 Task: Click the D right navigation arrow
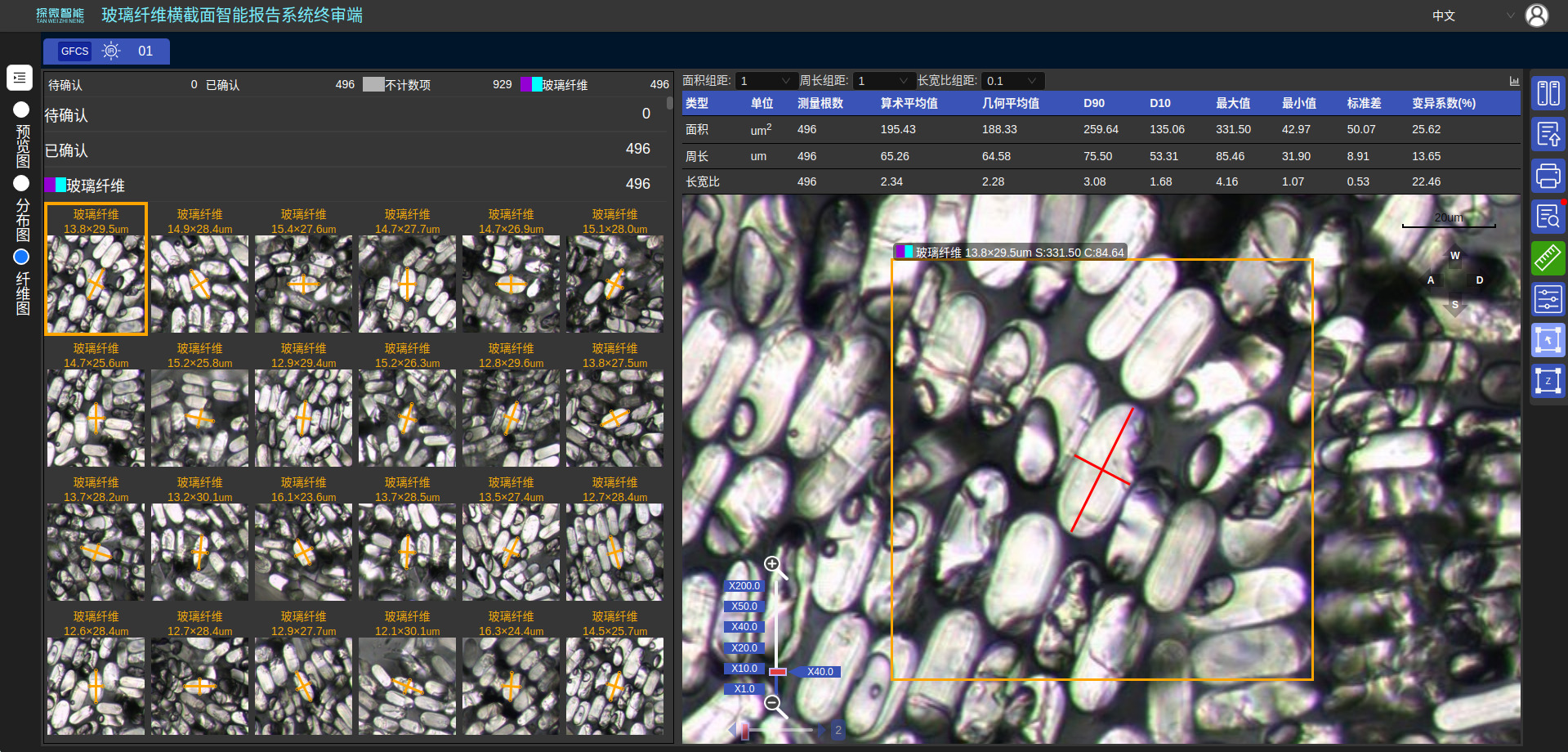point(1479,280)
